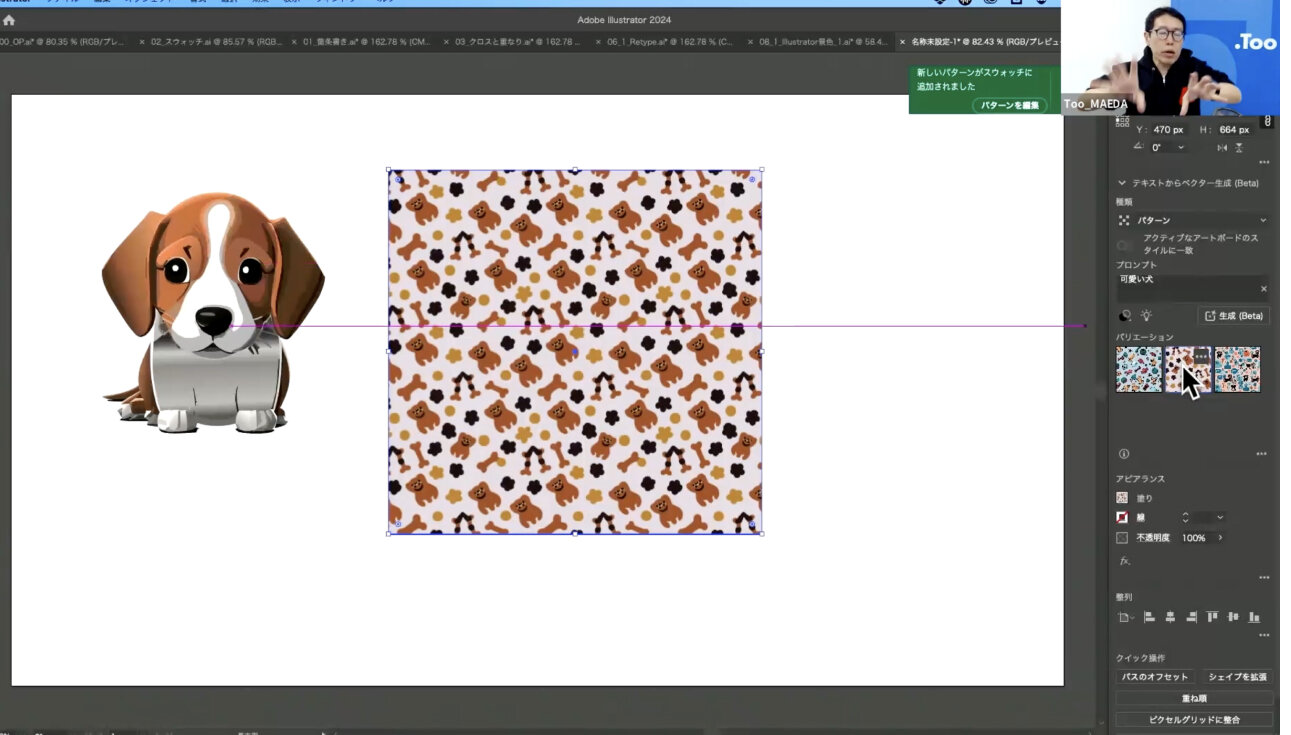Click the vertical align bottom icon
The width and height of the screenshot is (1291, 735).
click(x=1254, y=617)
